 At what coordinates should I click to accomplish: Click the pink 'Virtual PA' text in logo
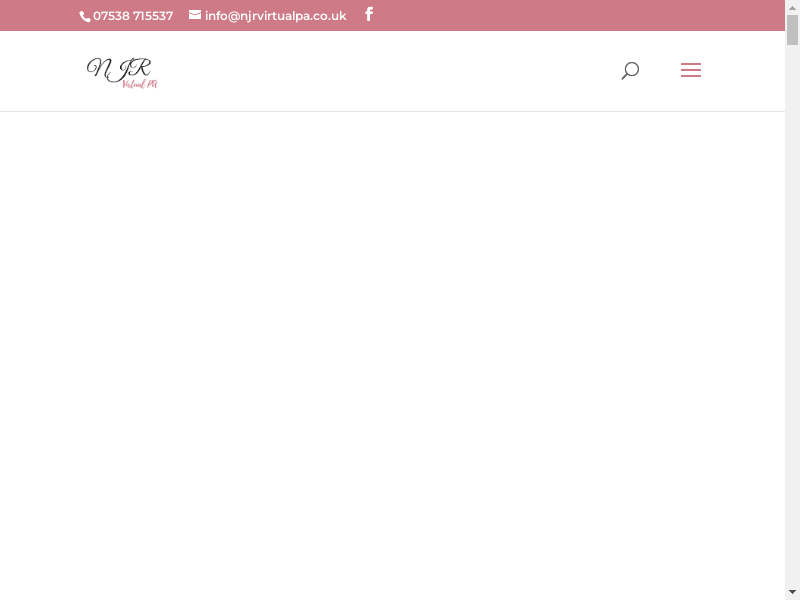pos(140,84)
